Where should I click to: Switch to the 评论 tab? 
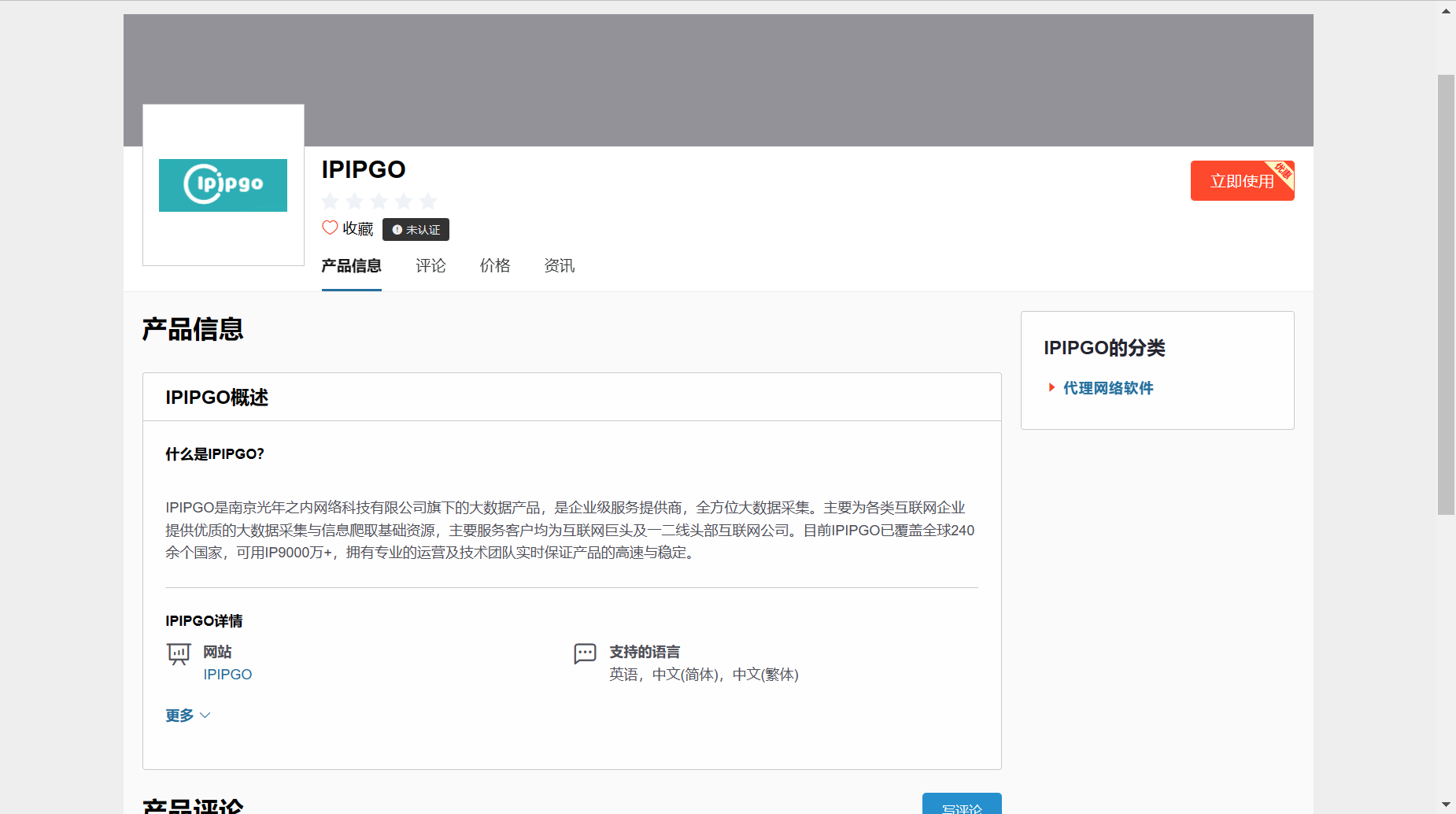tap(431, 266)
